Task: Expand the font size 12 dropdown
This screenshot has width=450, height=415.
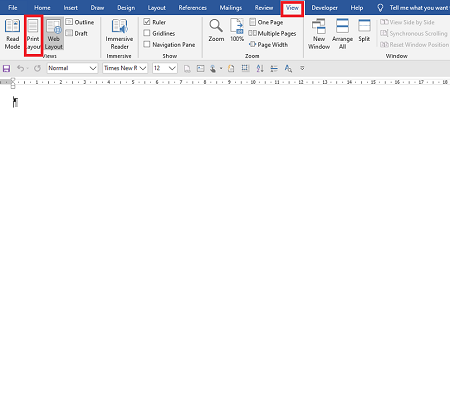Action: tap(172, 68)
